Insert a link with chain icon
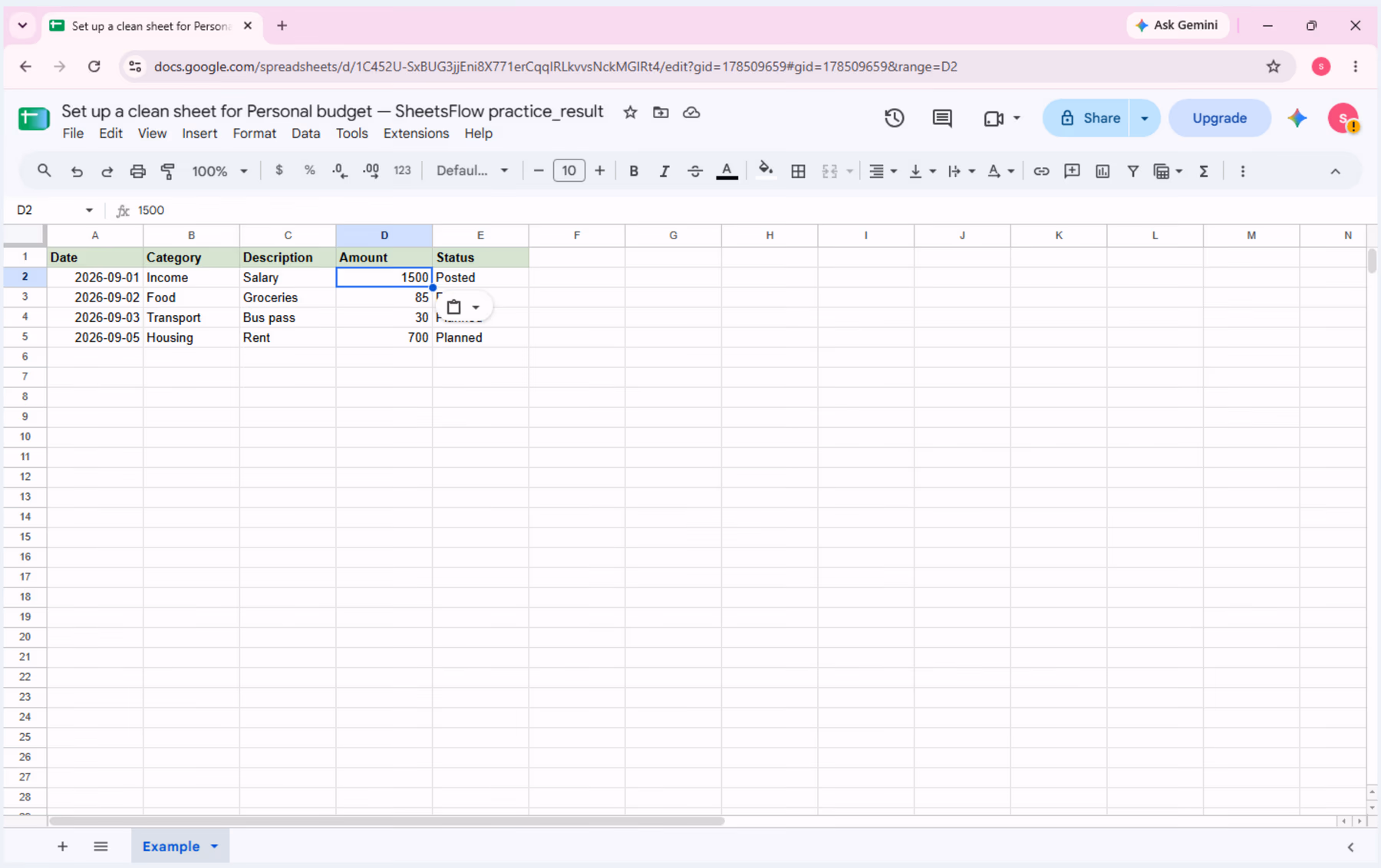This screenshot has width=1381, height=868. [1041, 171]
